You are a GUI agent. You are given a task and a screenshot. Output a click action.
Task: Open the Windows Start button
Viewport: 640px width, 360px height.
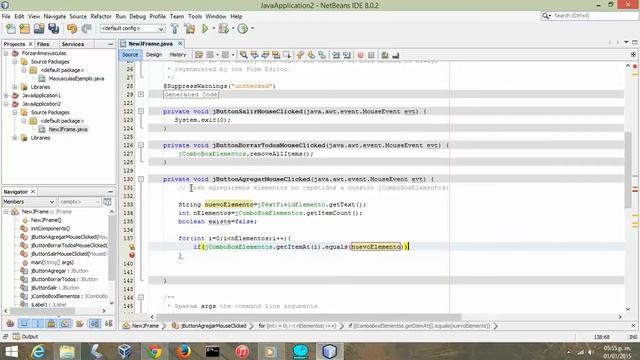[x=11, y=351]
